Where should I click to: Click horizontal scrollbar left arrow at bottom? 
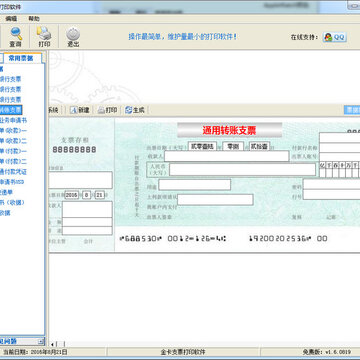52,344
